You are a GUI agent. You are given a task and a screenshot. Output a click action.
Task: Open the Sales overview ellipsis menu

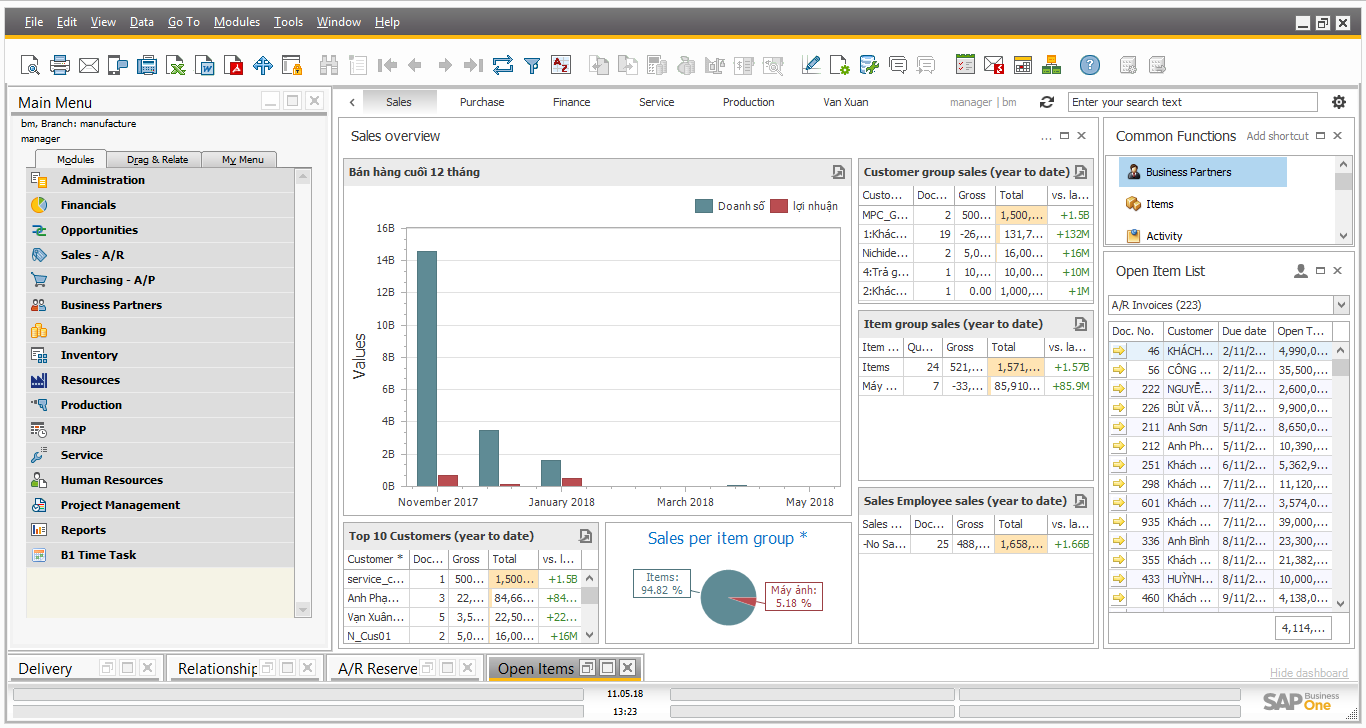click(x=1046, y=137)
